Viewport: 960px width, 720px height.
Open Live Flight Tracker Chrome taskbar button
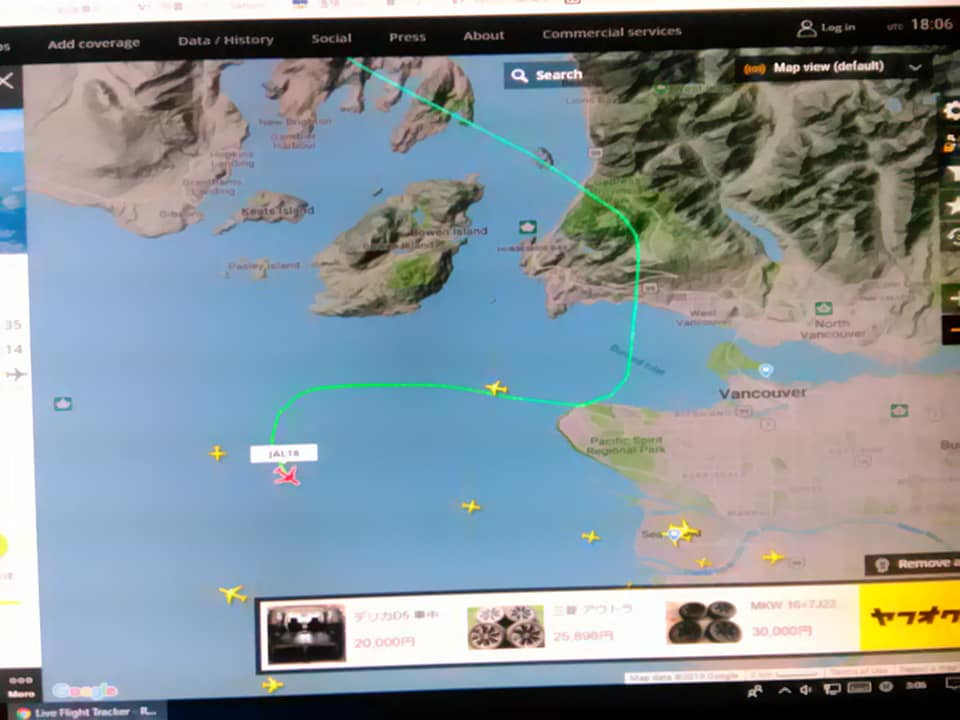pyautogui.click(x=86, y=712)
